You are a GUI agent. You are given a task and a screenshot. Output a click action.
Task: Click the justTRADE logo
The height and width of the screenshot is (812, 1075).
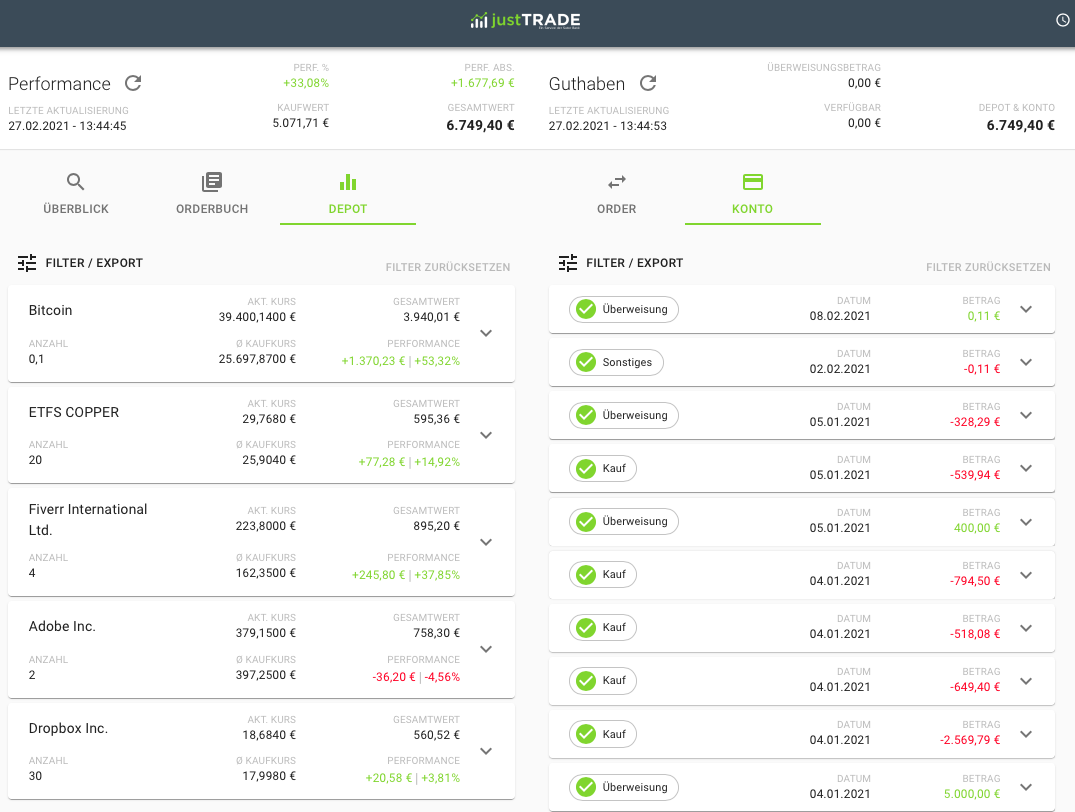coord(525,21)
